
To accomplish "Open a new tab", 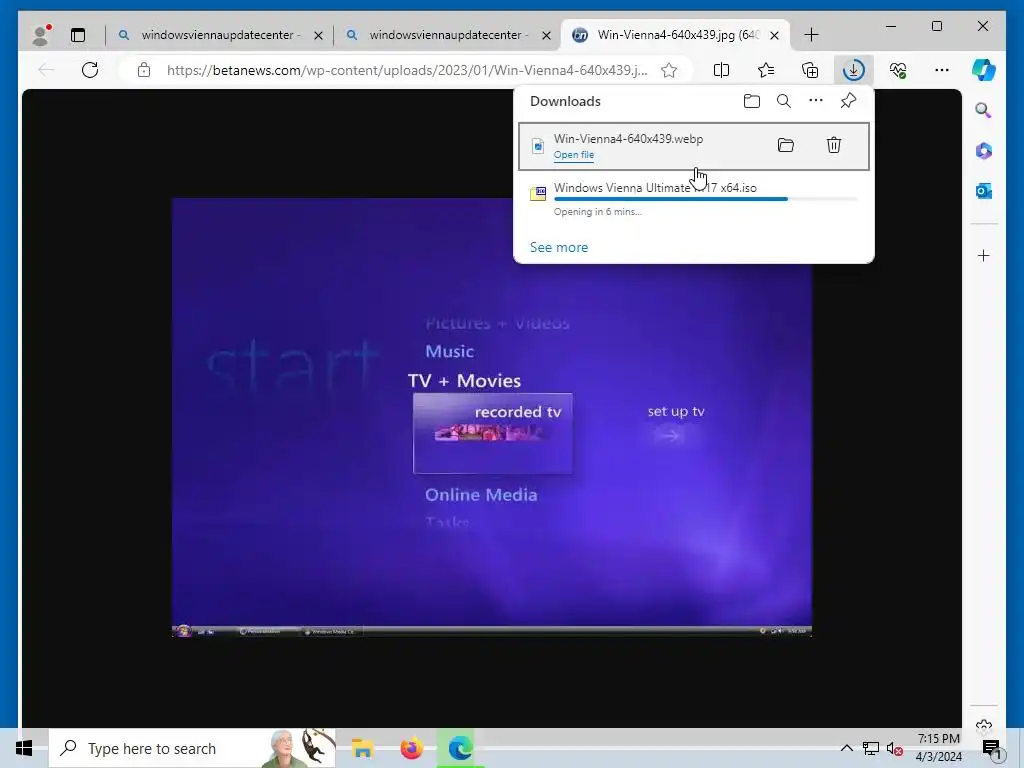I will pos(811,35).
